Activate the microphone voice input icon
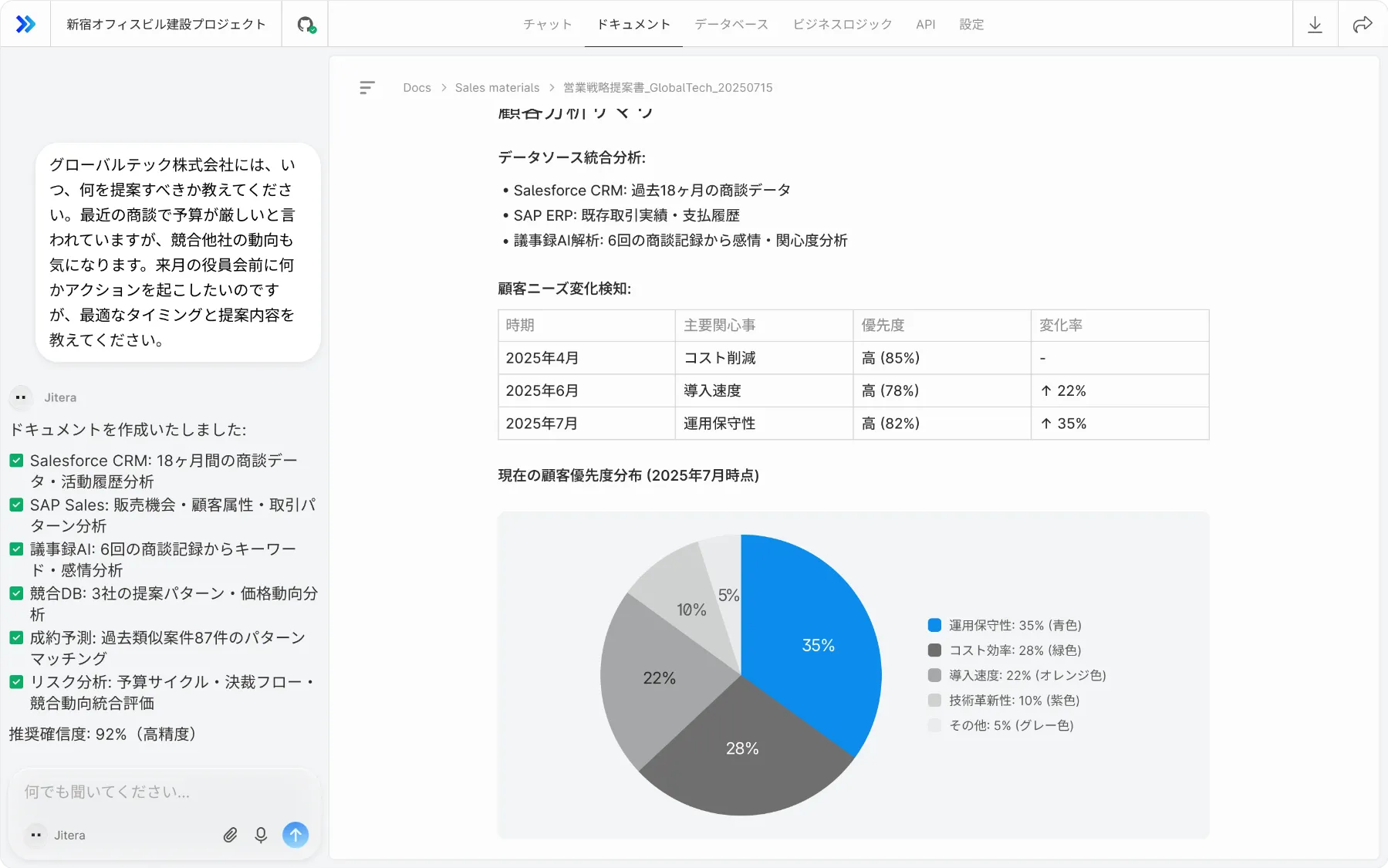Image resolution: width=1388 pixels, height=868 pixels. 261,835
